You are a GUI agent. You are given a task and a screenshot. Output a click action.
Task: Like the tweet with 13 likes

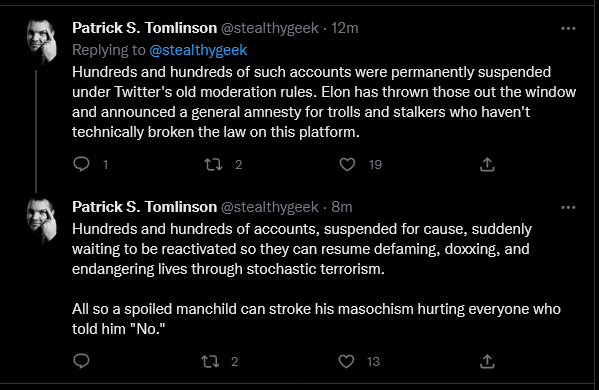click(x=346, y=361)
